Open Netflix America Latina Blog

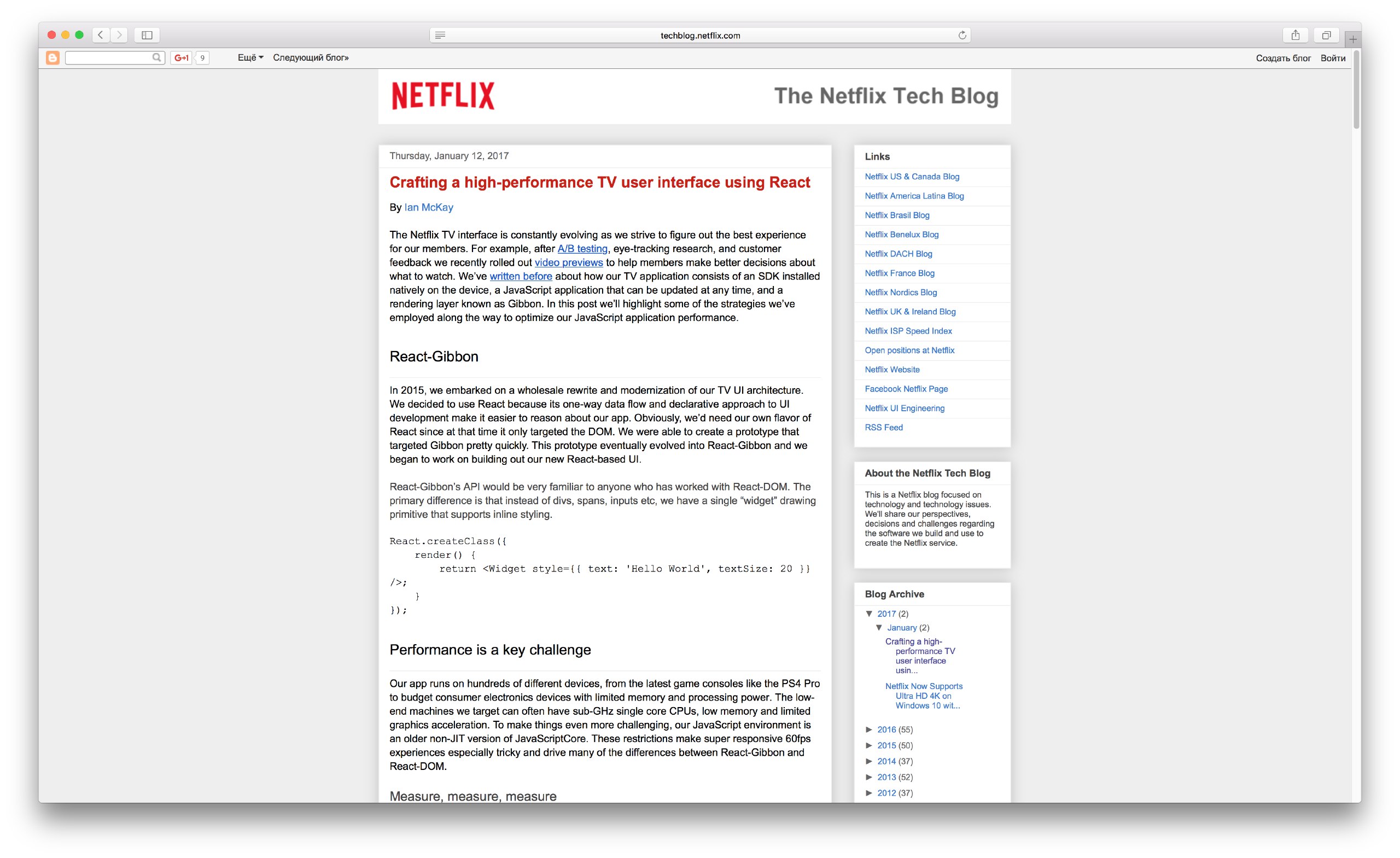pos(914,196)
